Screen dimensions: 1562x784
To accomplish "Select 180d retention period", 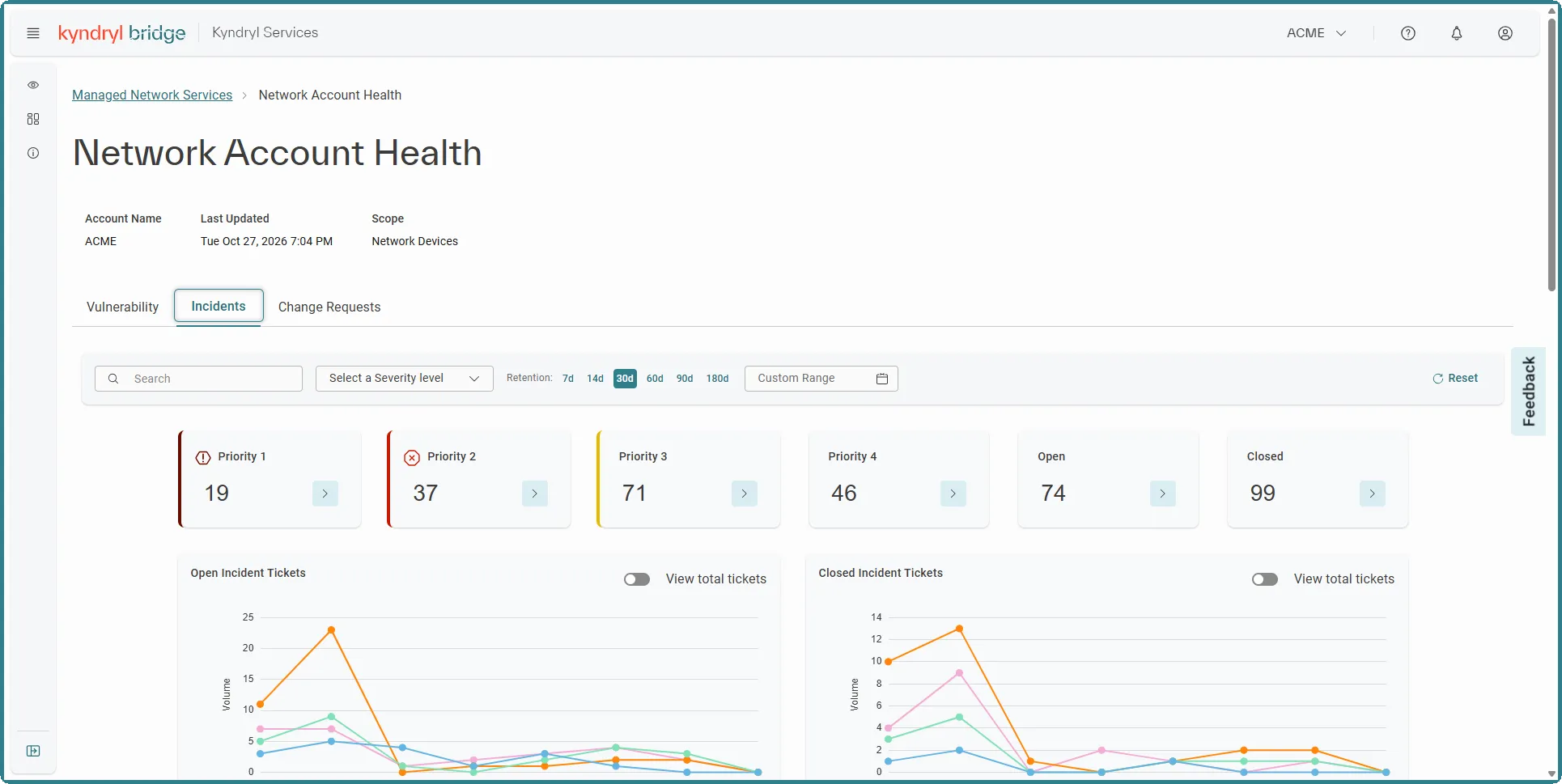I will click(x=717, y=379).
